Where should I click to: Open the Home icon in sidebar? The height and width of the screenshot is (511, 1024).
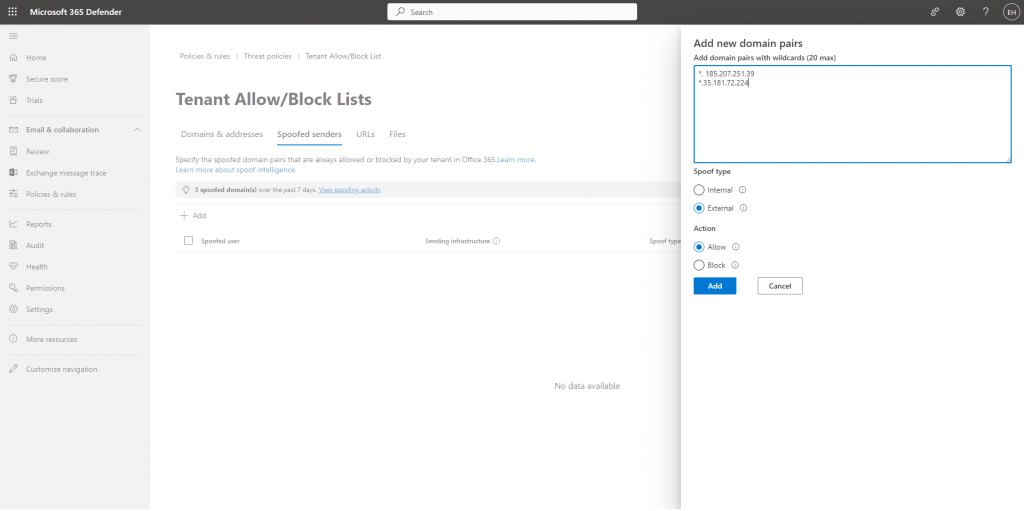(13, 58)
